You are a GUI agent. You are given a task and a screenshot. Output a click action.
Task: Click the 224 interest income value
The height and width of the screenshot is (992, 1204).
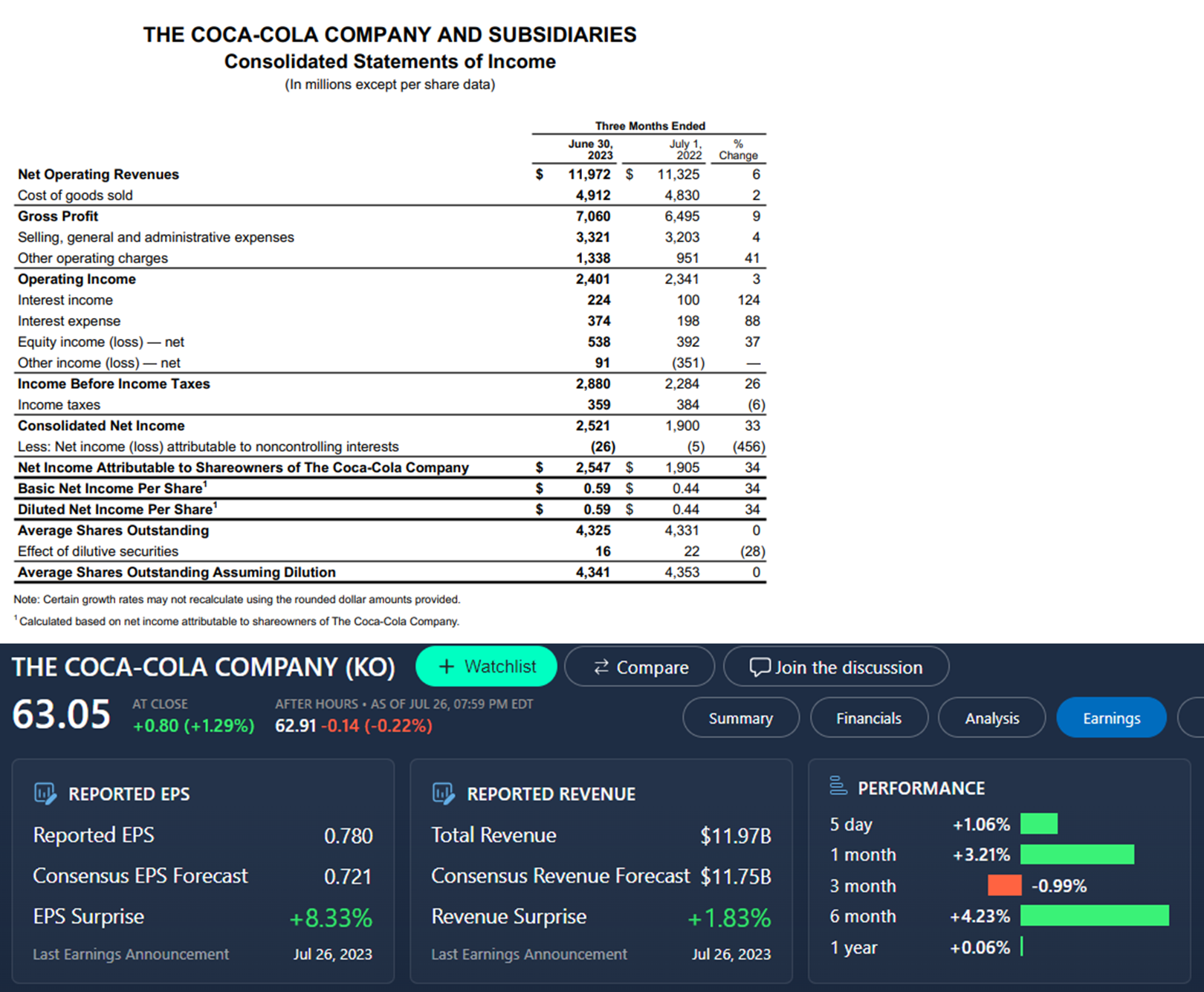(599, 300)
